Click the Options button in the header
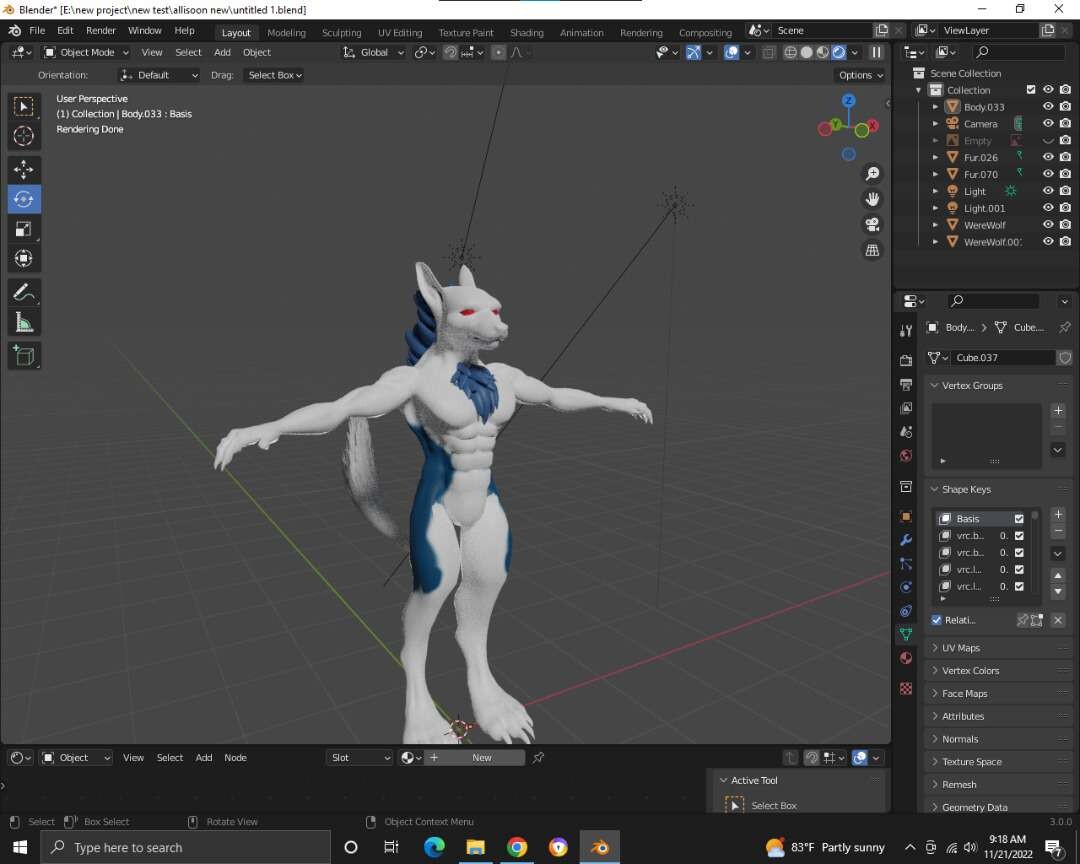The height and width of the screenshot is (864, 1080). 858,75
